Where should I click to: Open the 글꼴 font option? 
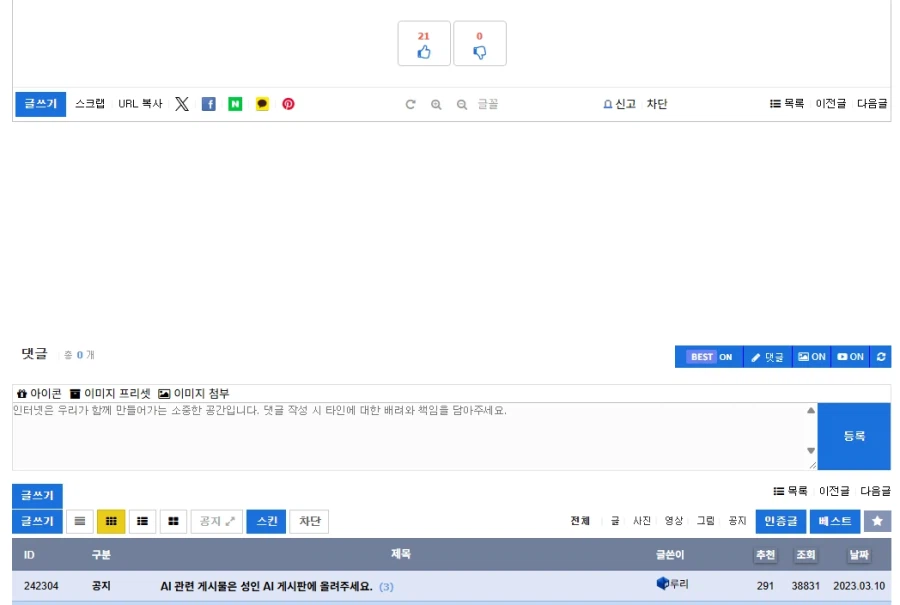(488, 104)
